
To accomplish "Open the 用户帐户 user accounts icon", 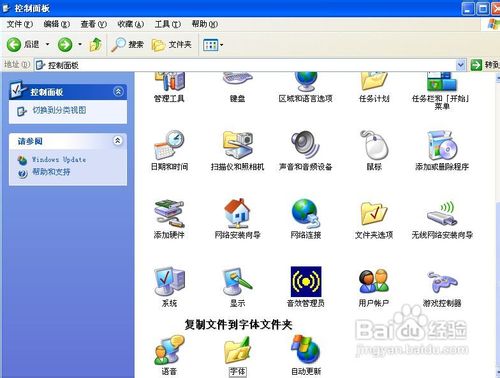I will [374, 282].
